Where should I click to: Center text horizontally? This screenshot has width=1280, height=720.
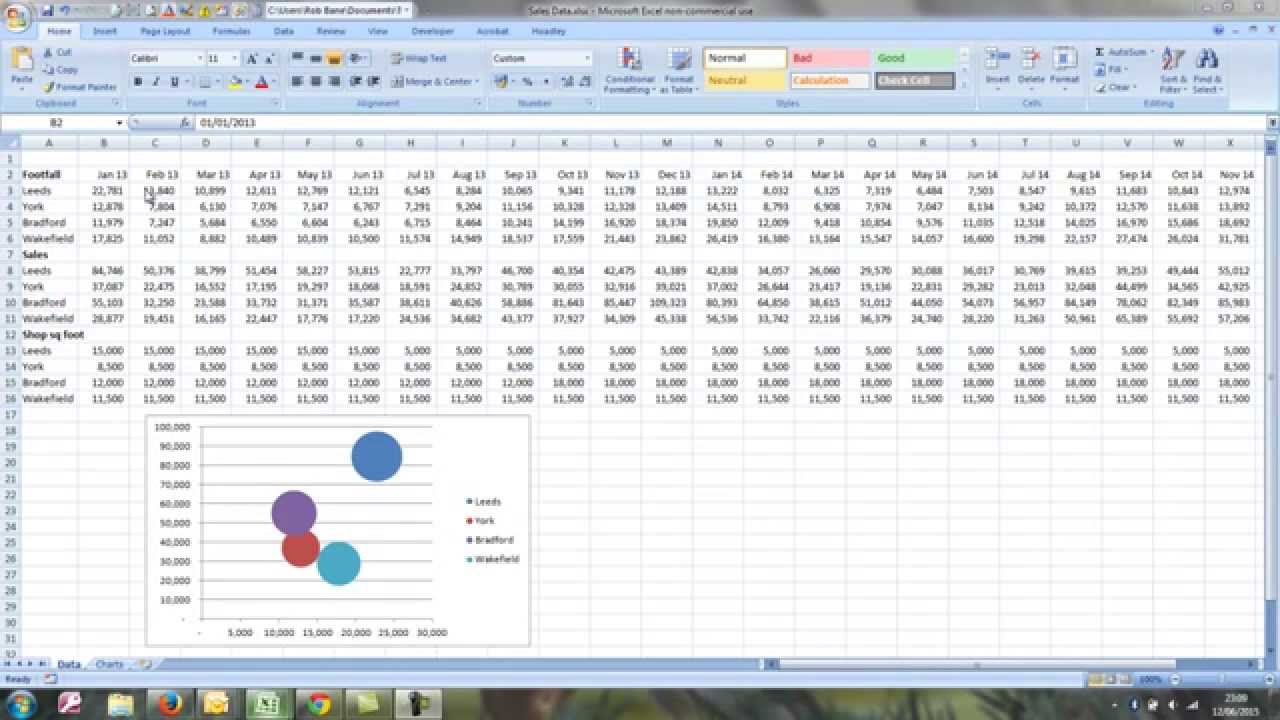(x=316, y=82)
